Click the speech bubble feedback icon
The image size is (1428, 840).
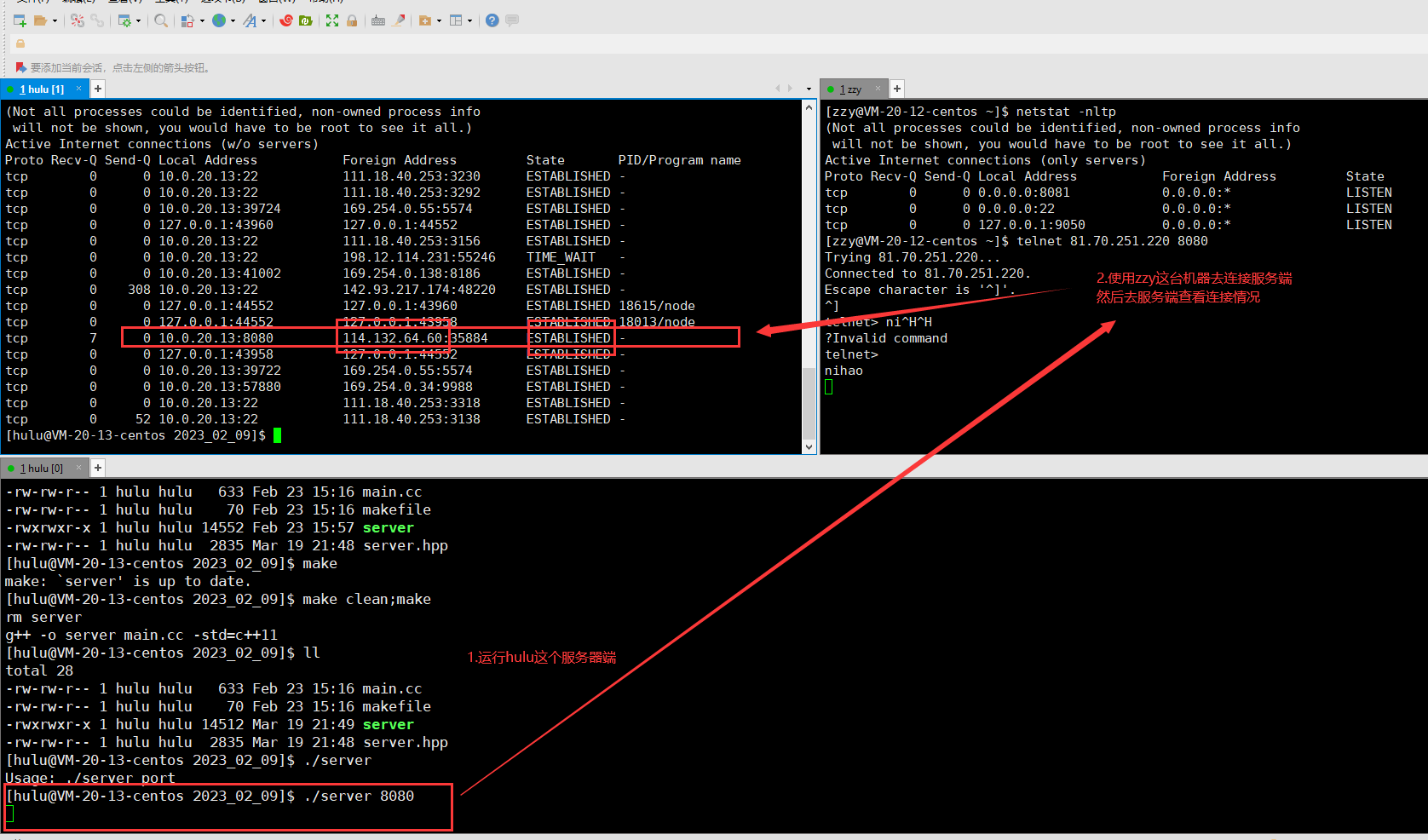[x=512, y=20]
